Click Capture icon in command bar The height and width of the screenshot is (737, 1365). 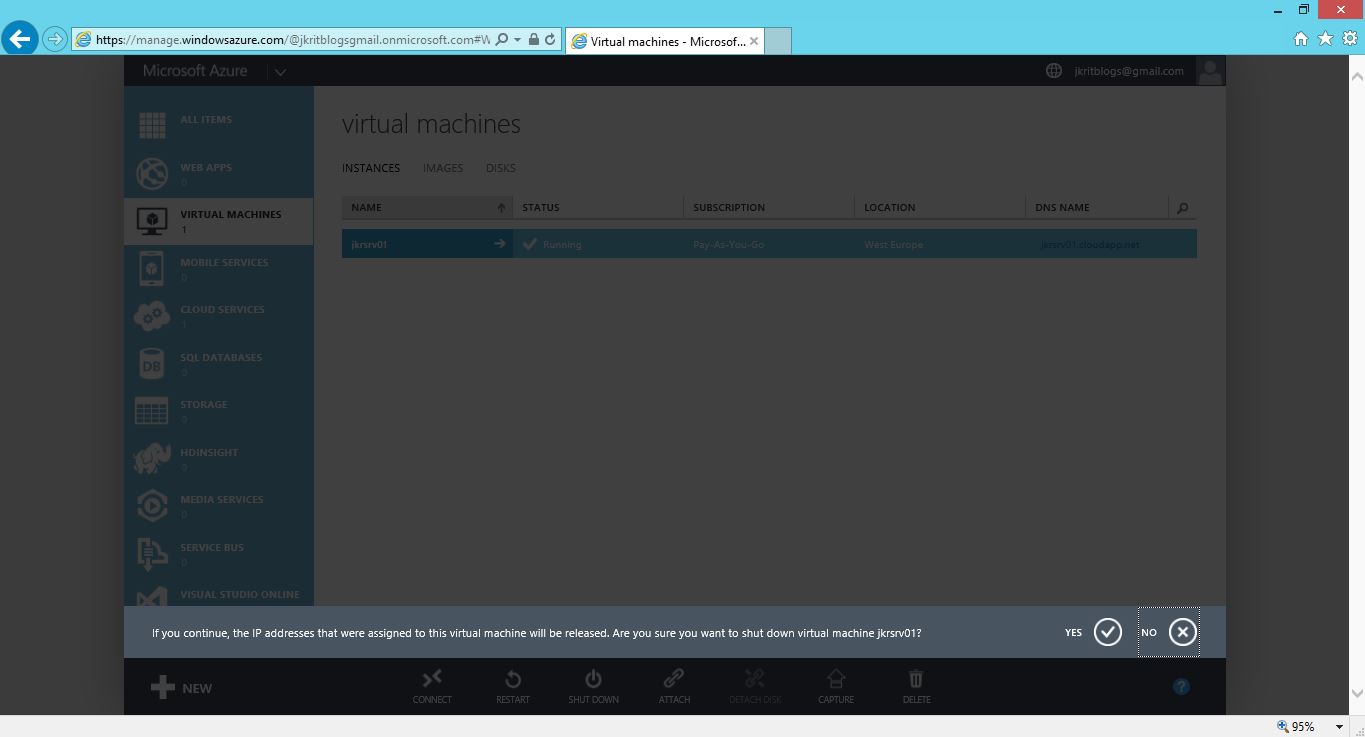836,679
